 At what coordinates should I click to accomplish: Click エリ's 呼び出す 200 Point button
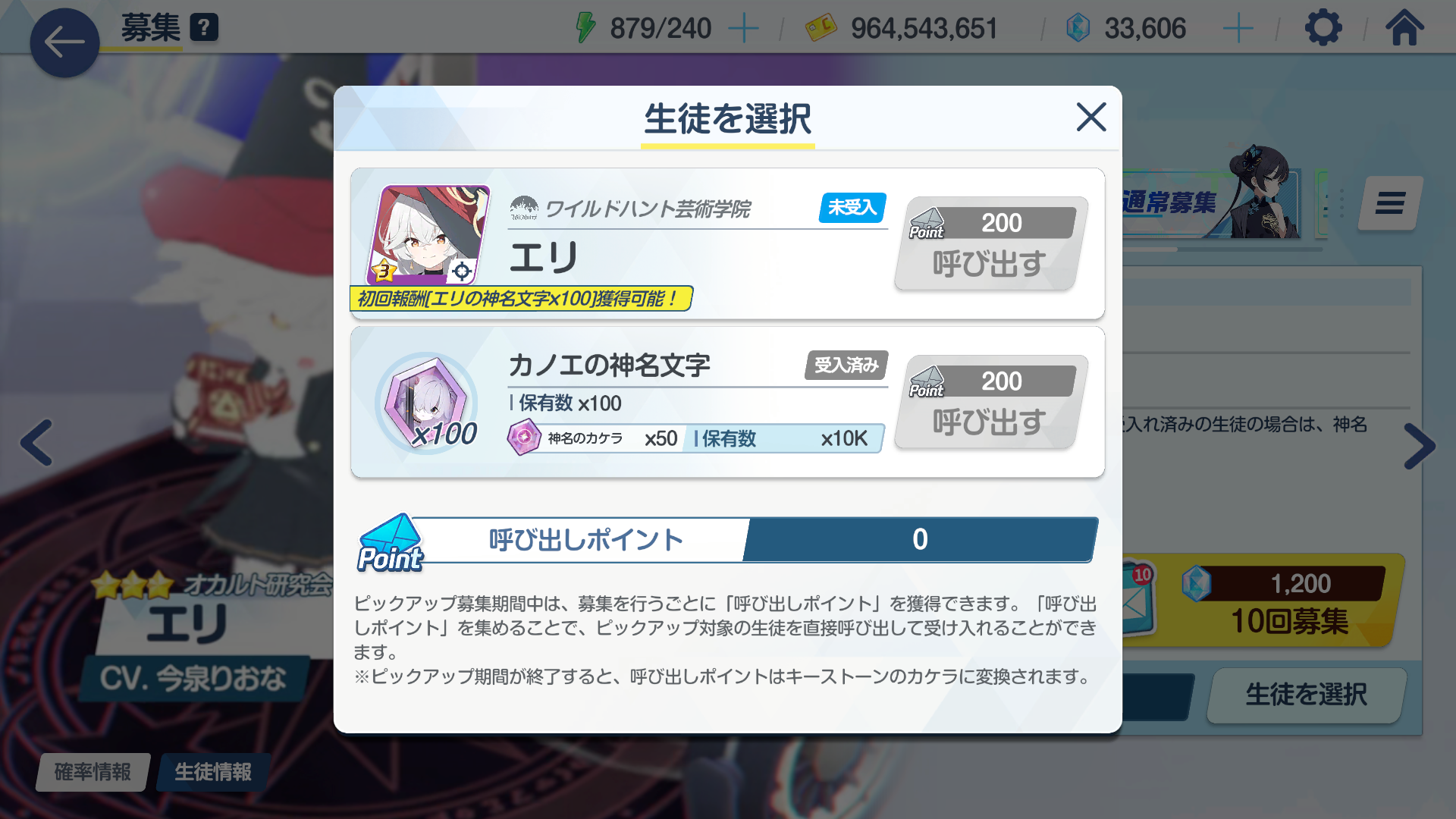[x=991, y=243]
